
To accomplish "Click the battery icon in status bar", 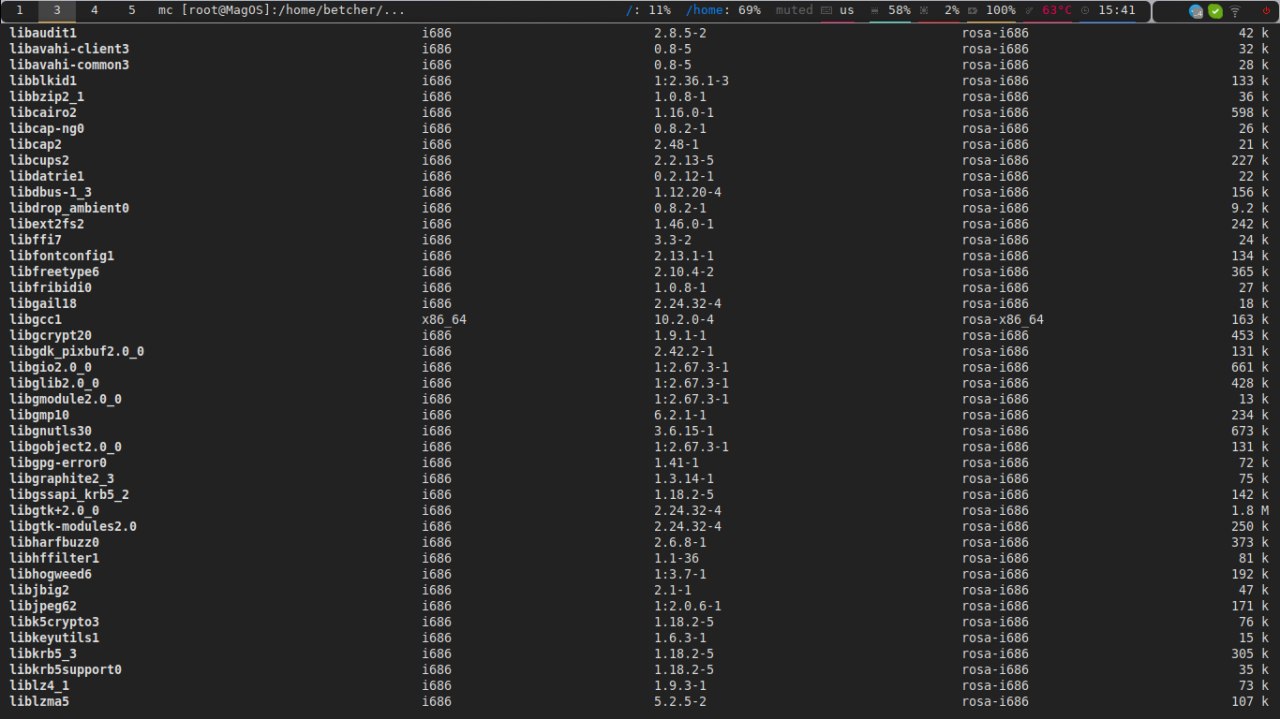I will point(973,10).
